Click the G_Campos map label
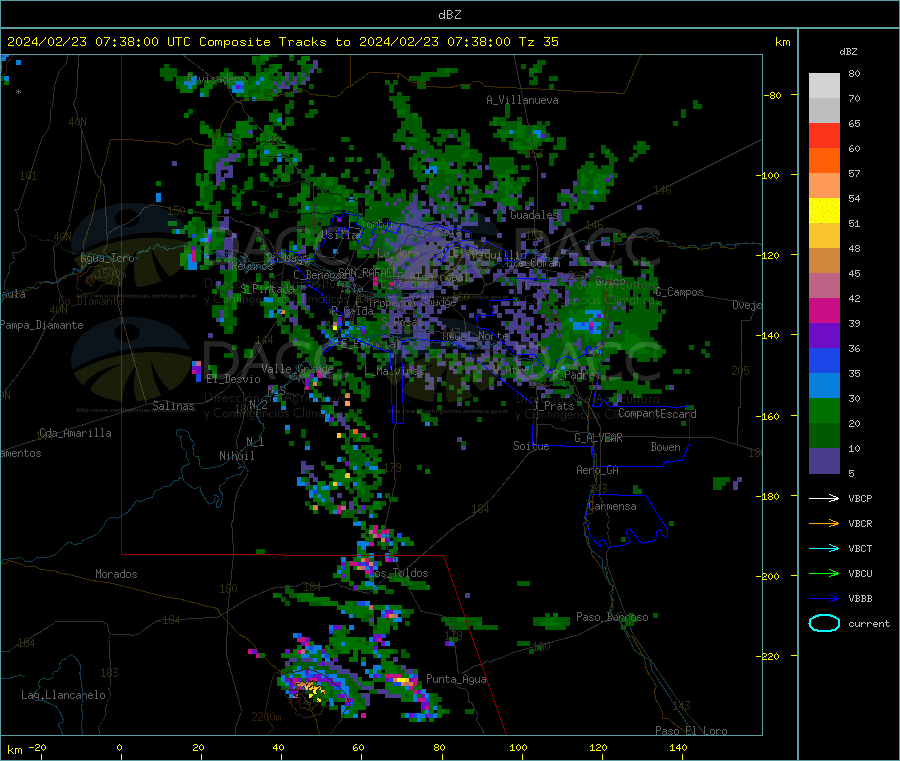 pos(680,292)
